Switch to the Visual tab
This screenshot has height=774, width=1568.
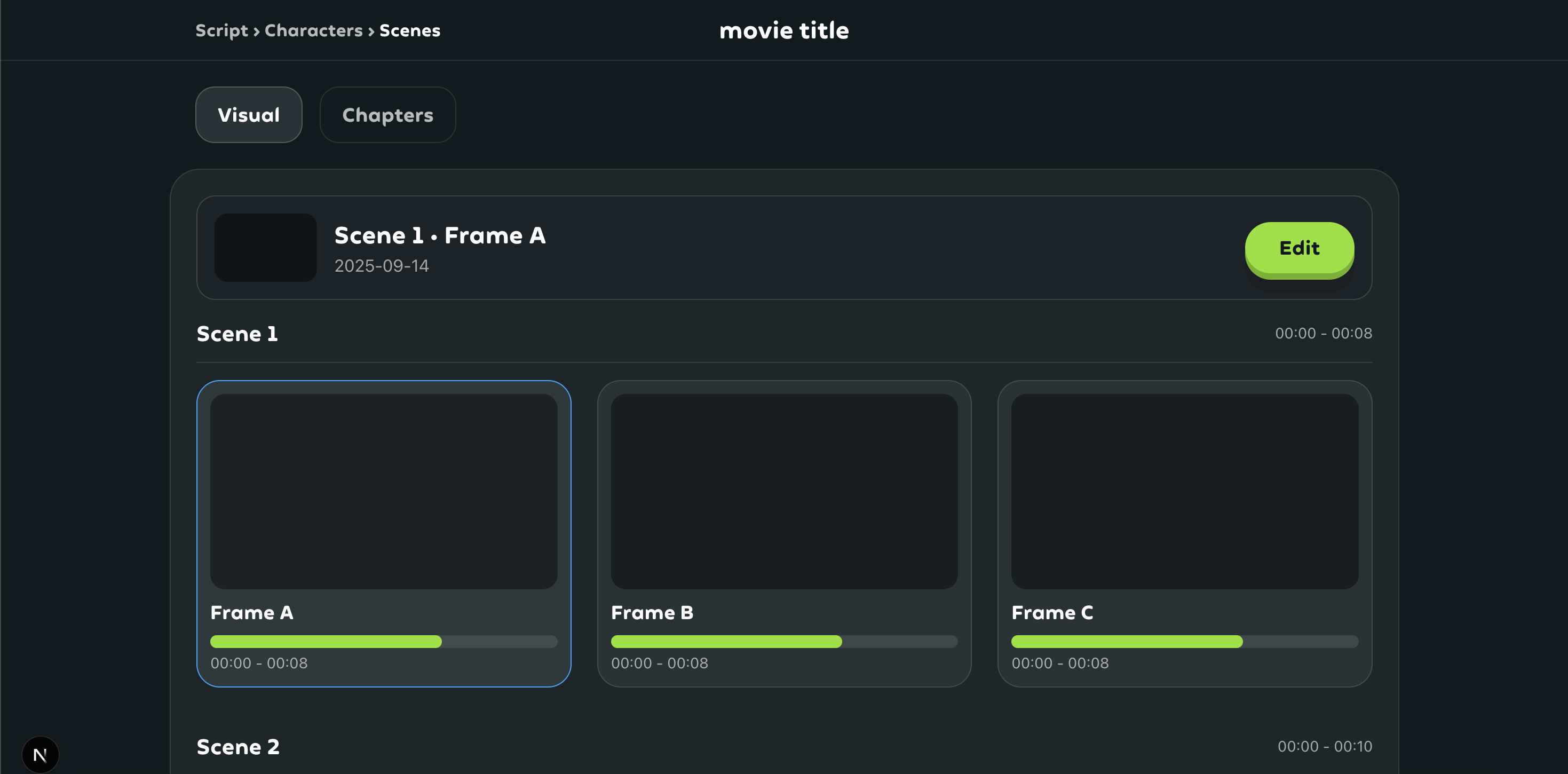(x=248, y=114)
